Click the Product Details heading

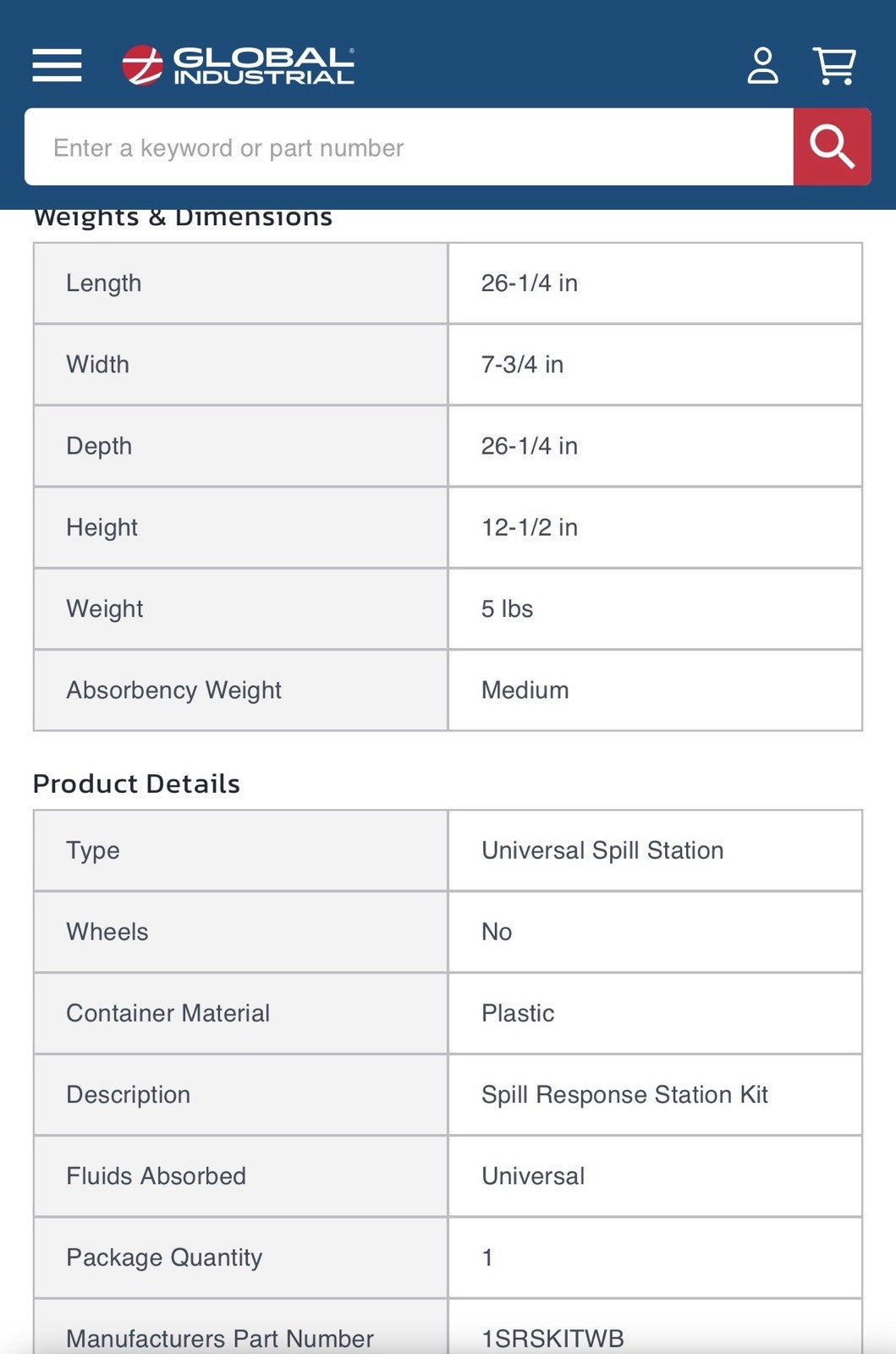pyautogui.click(x=136, y=784)
